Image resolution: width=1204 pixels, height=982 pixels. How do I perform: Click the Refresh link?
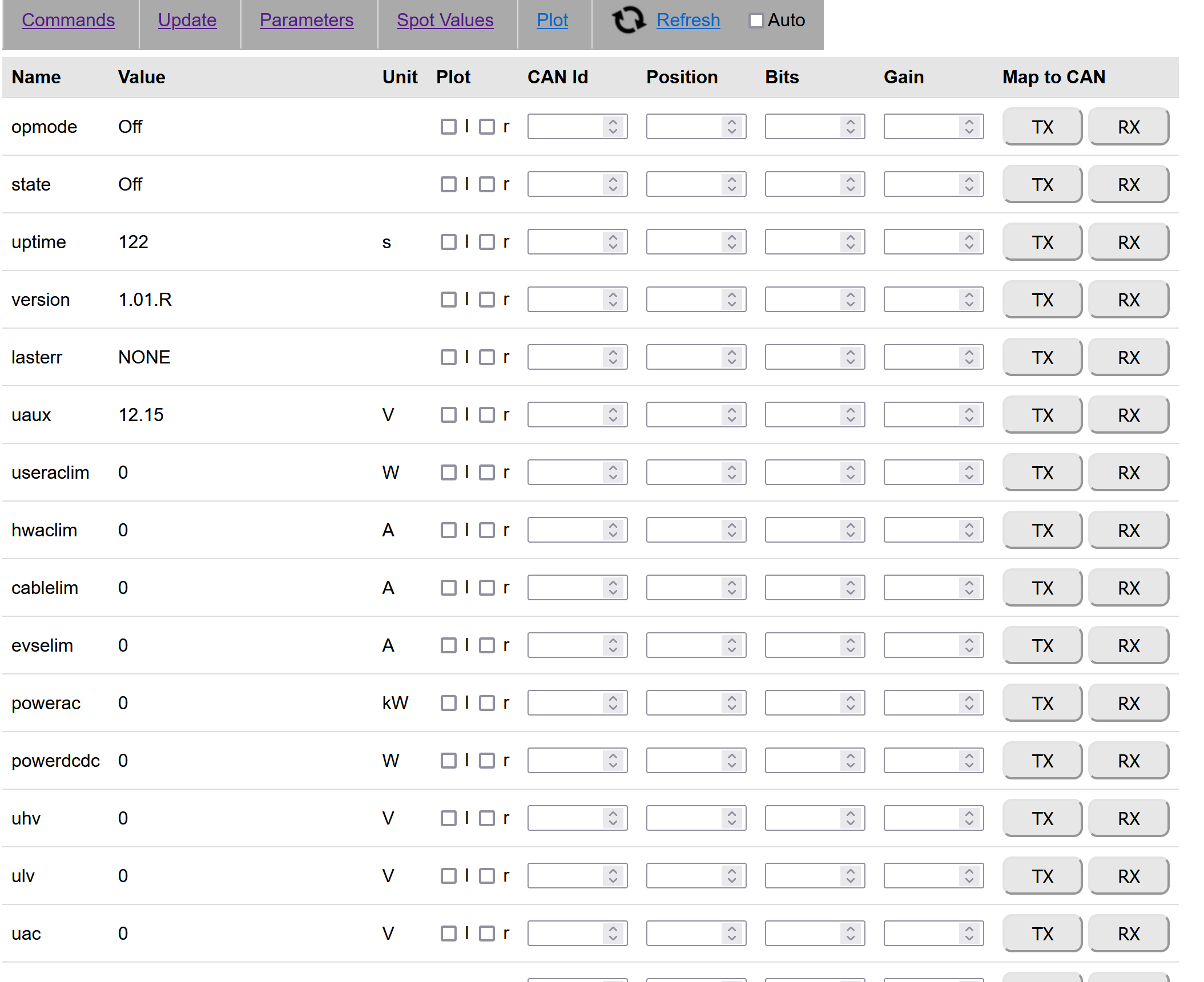(x=688, y=20)
